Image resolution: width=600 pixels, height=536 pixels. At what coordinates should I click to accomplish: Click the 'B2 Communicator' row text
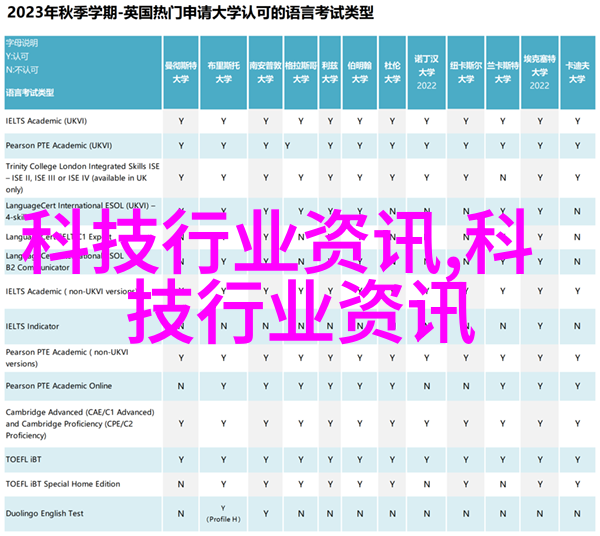[38, 267]
